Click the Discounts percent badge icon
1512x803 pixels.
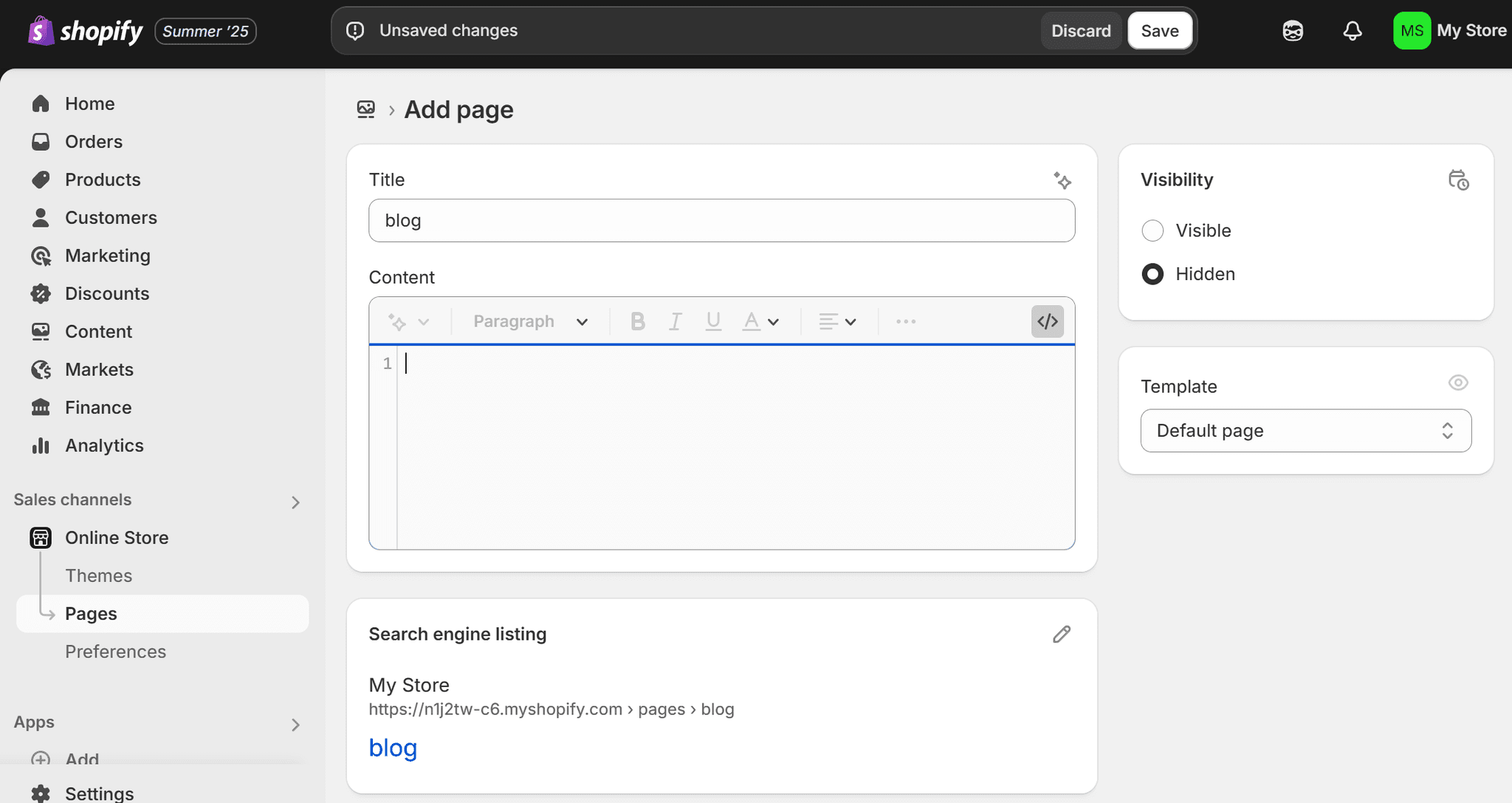(41, 293)
